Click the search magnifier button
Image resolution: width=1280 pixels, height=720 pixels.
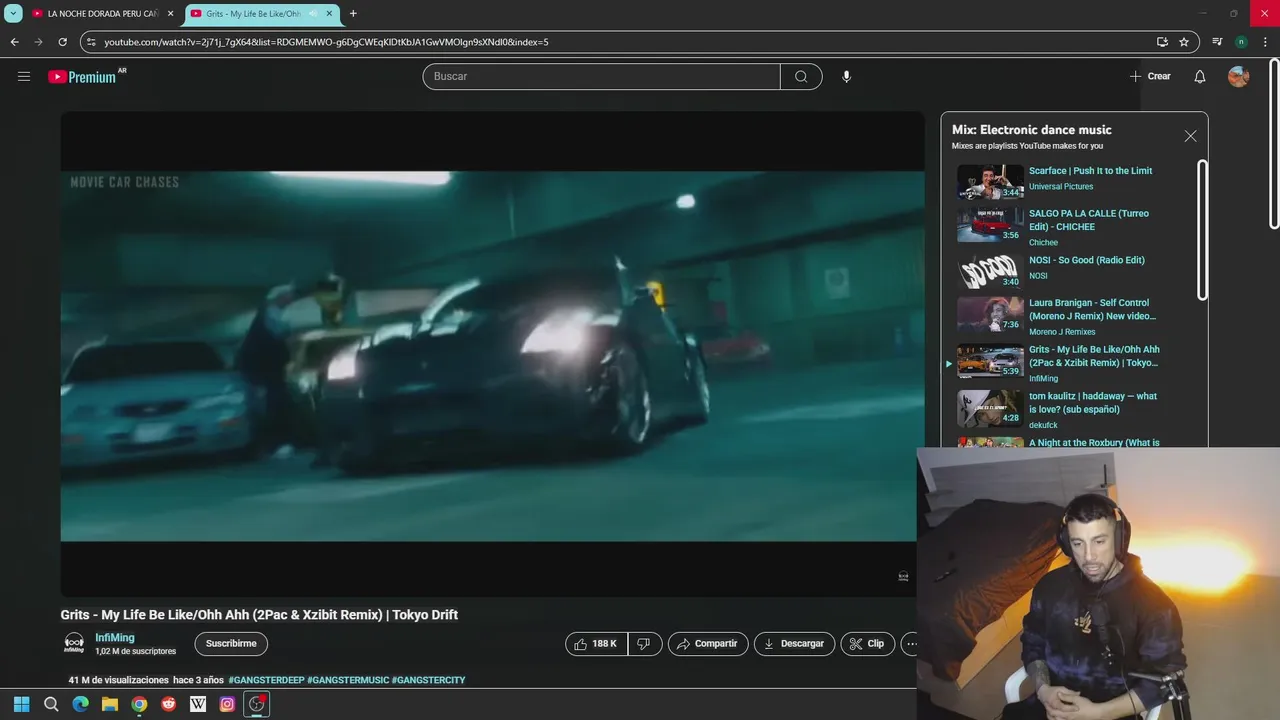pyautogui.click(x=801, y=76)
